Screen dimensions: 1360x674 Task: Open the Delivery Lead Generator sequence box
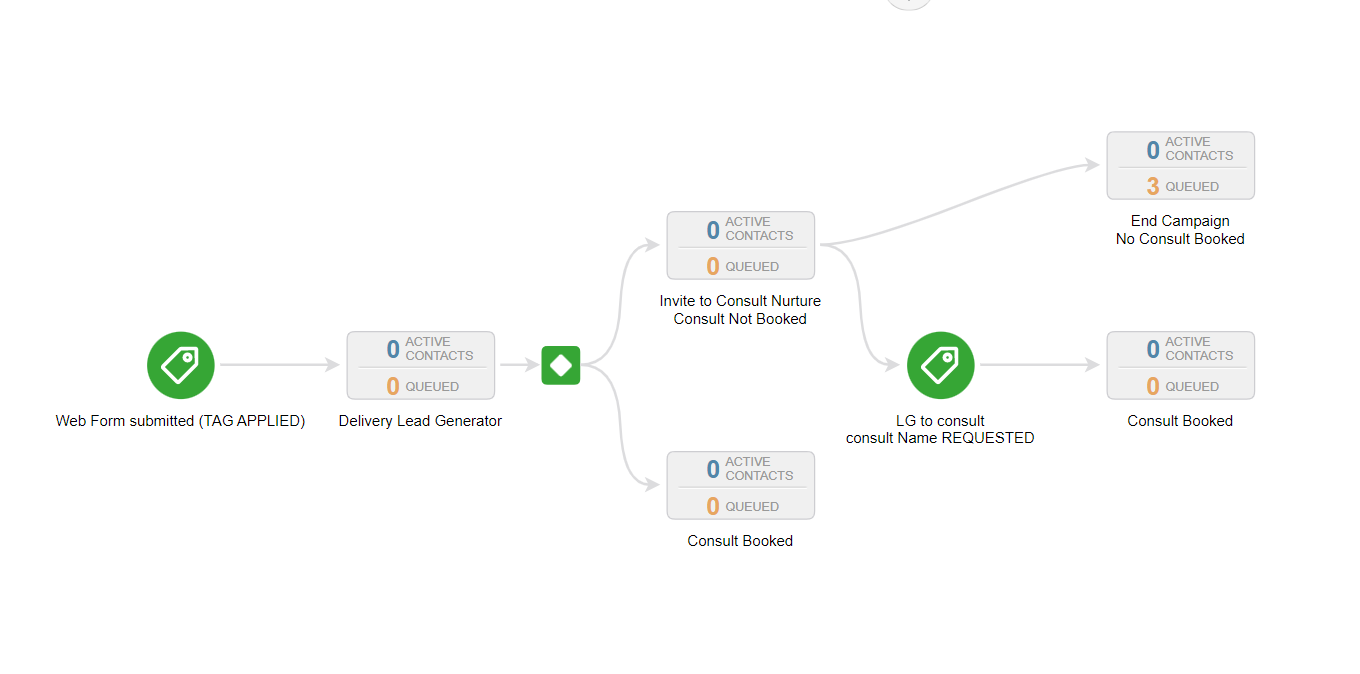[420, 365]
